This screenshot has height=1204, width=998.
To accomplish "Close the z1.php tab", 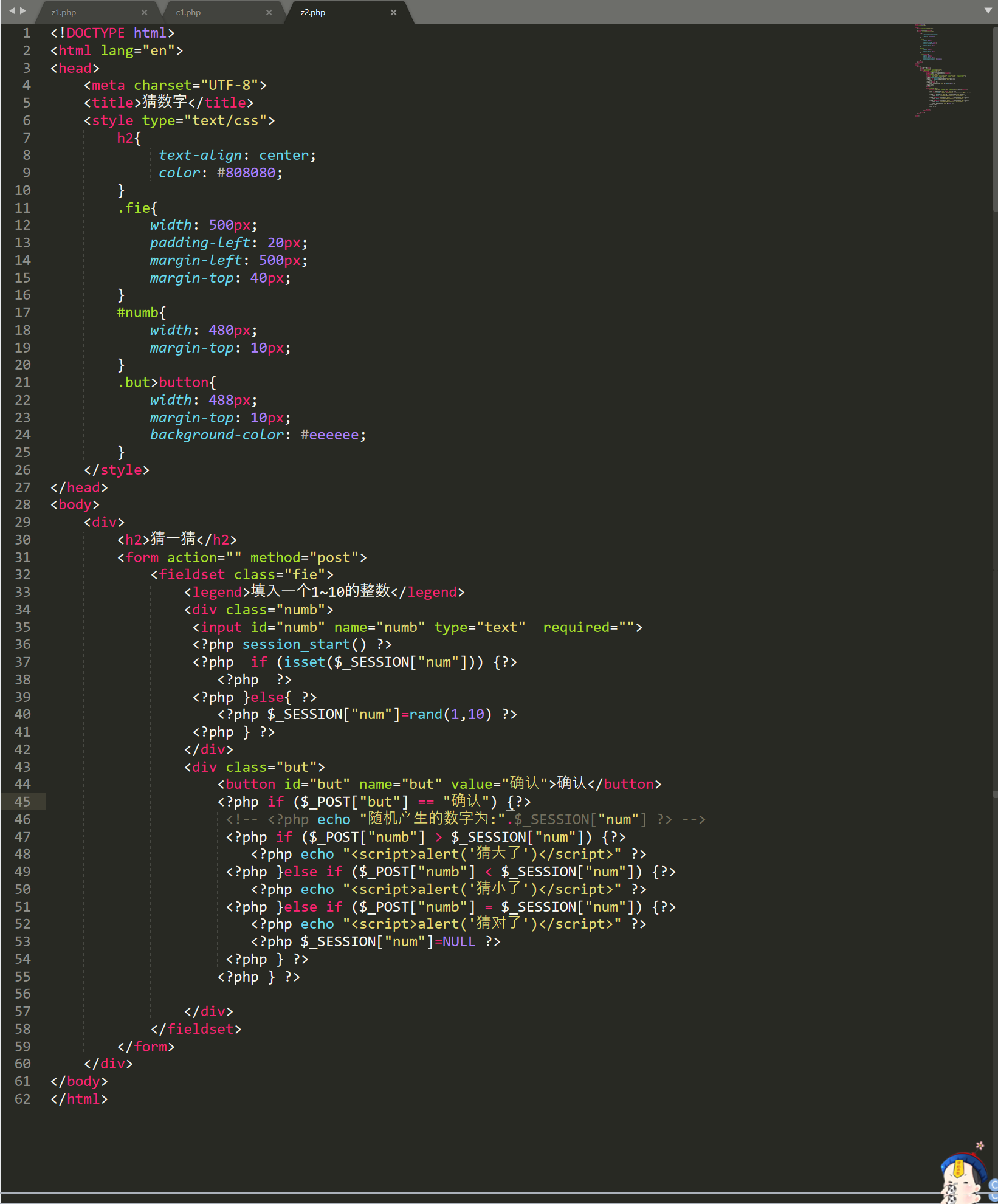I will tap(144, 12).
